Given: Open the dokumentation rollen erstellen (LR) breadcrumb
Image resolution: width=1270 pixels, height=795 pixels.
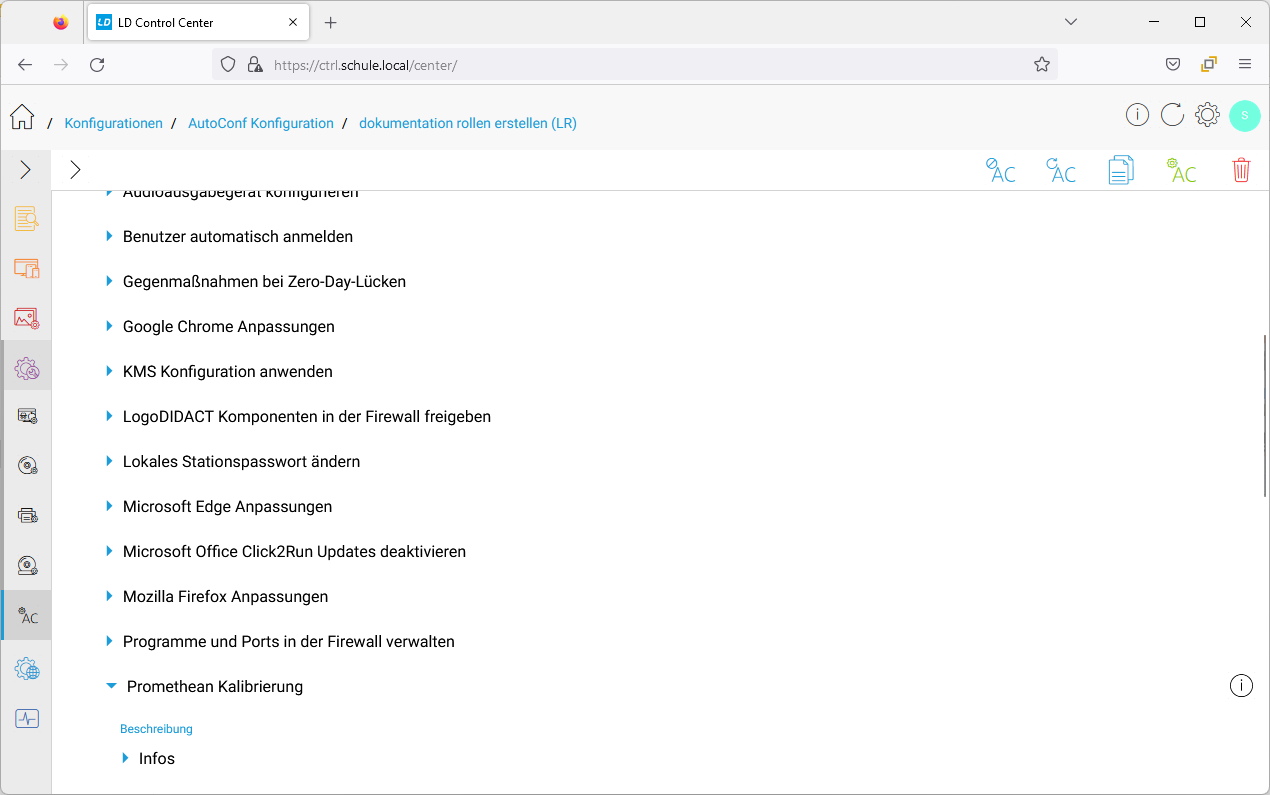Looking at the screenshot, I should point(468,123).
